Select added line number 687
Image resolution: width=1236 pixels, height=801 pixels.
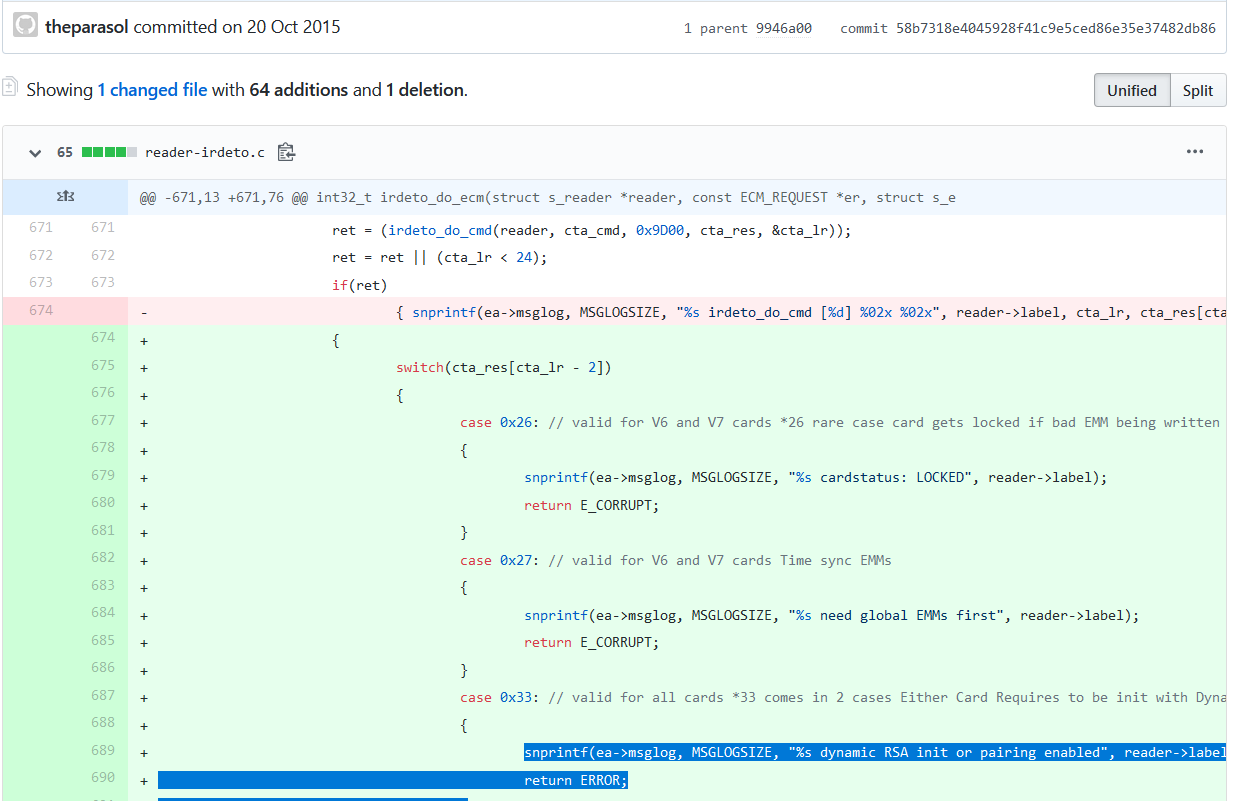[103, 695]
